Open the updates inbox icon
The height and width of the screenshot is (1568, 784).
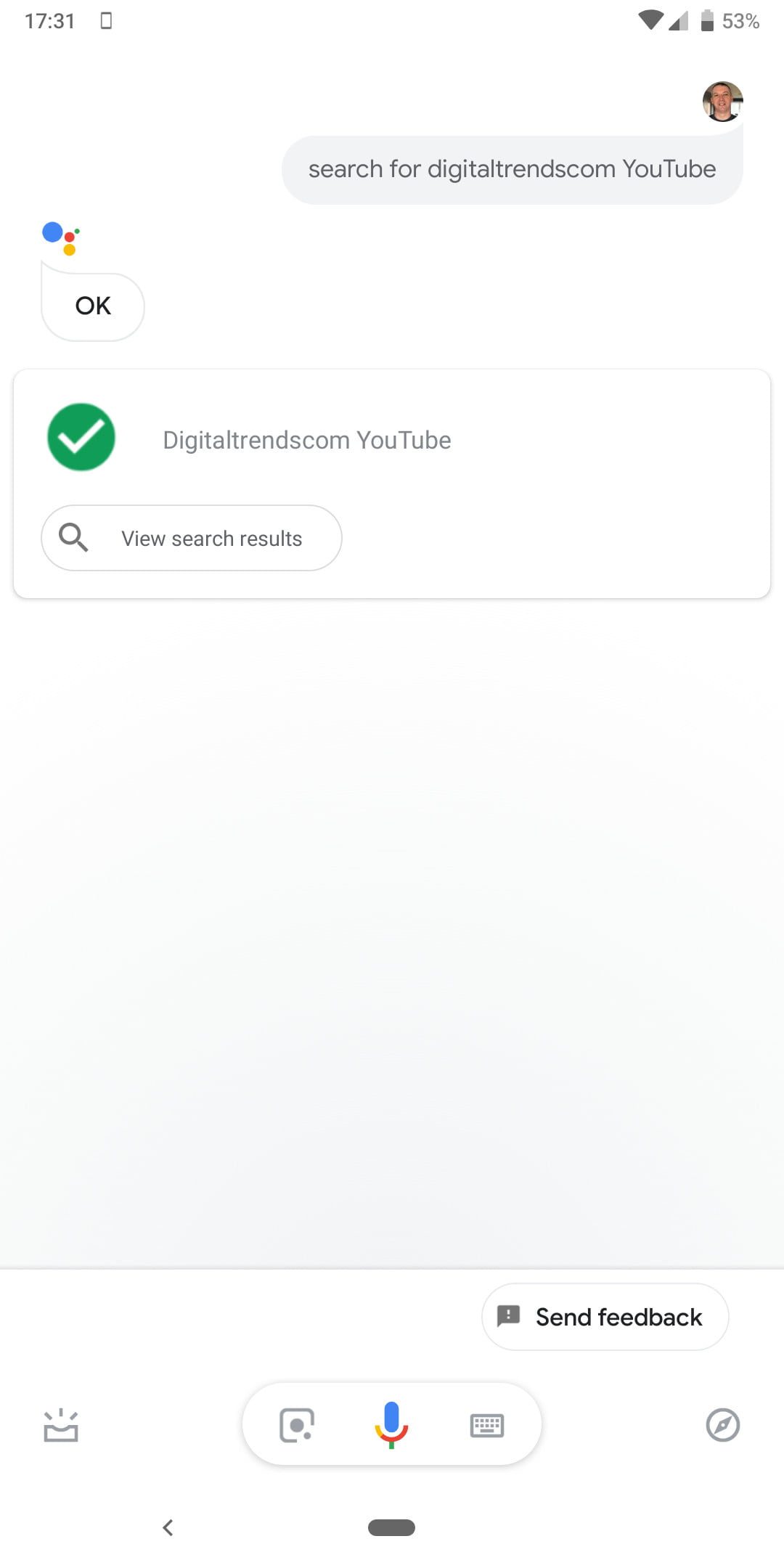(x=61, y=1425)
